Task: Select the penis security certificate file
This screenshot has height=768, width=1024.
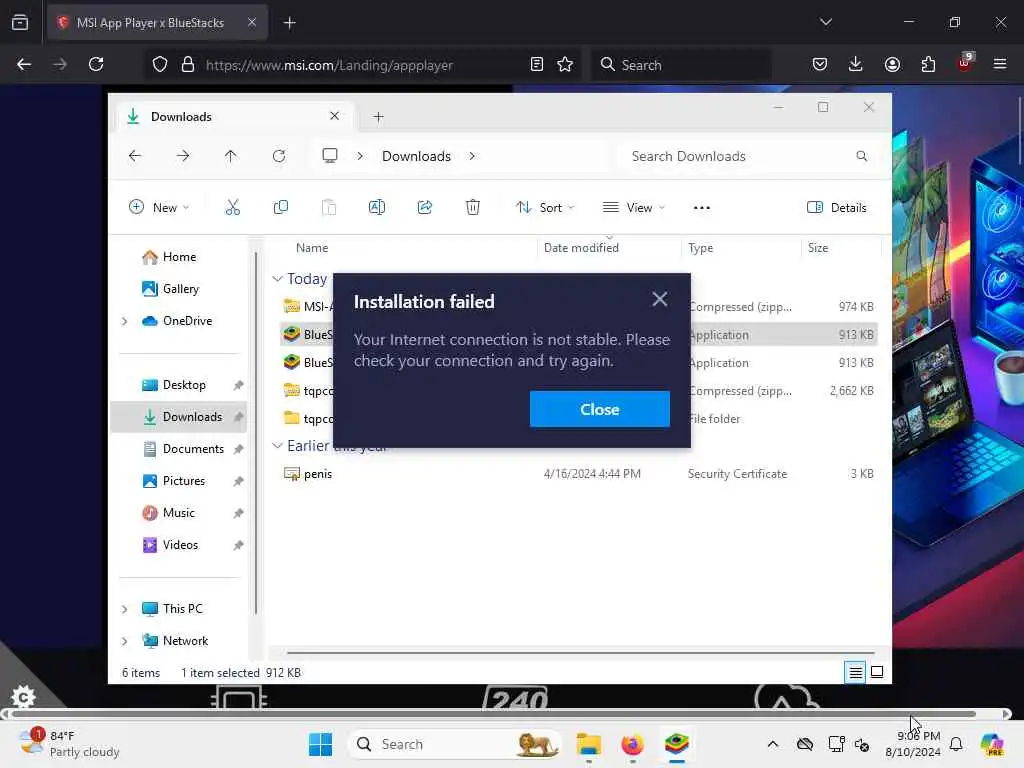Action: (x=578, y=474)
